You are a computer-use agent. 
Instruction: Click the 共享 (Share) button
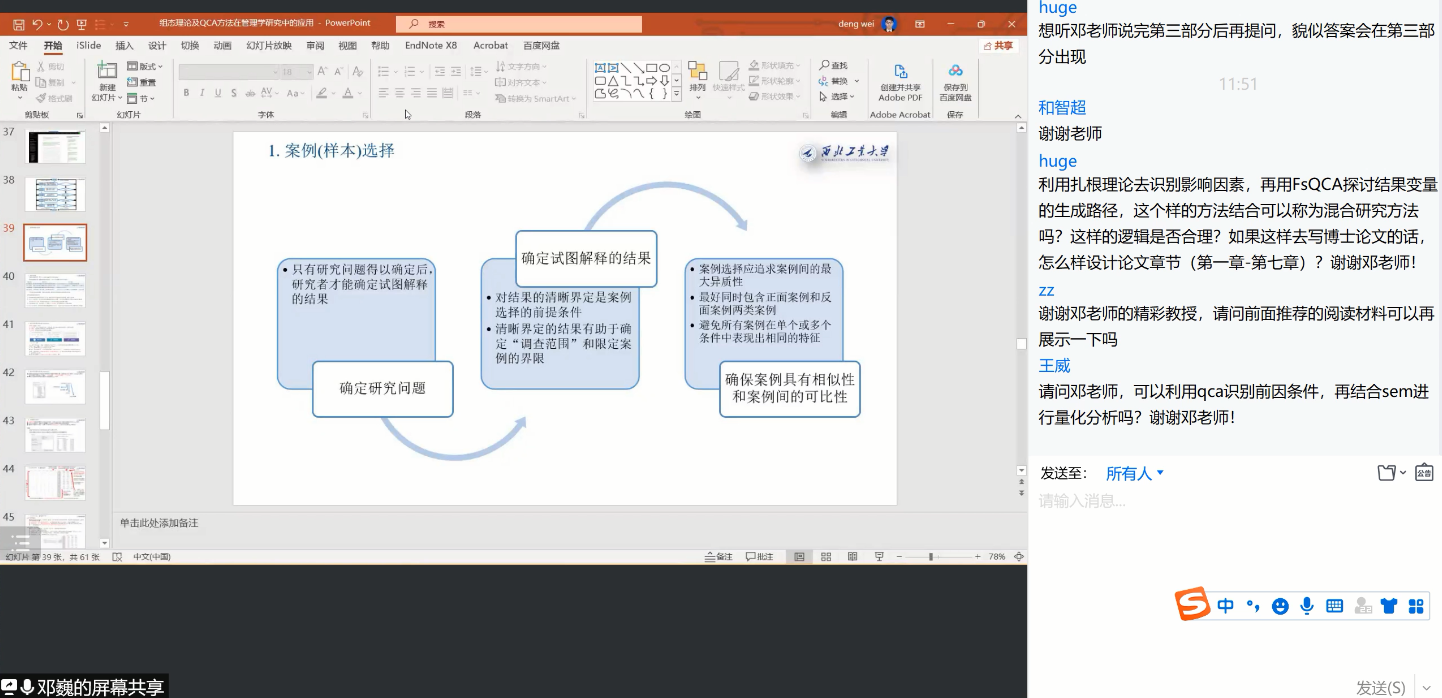[998, 45]
